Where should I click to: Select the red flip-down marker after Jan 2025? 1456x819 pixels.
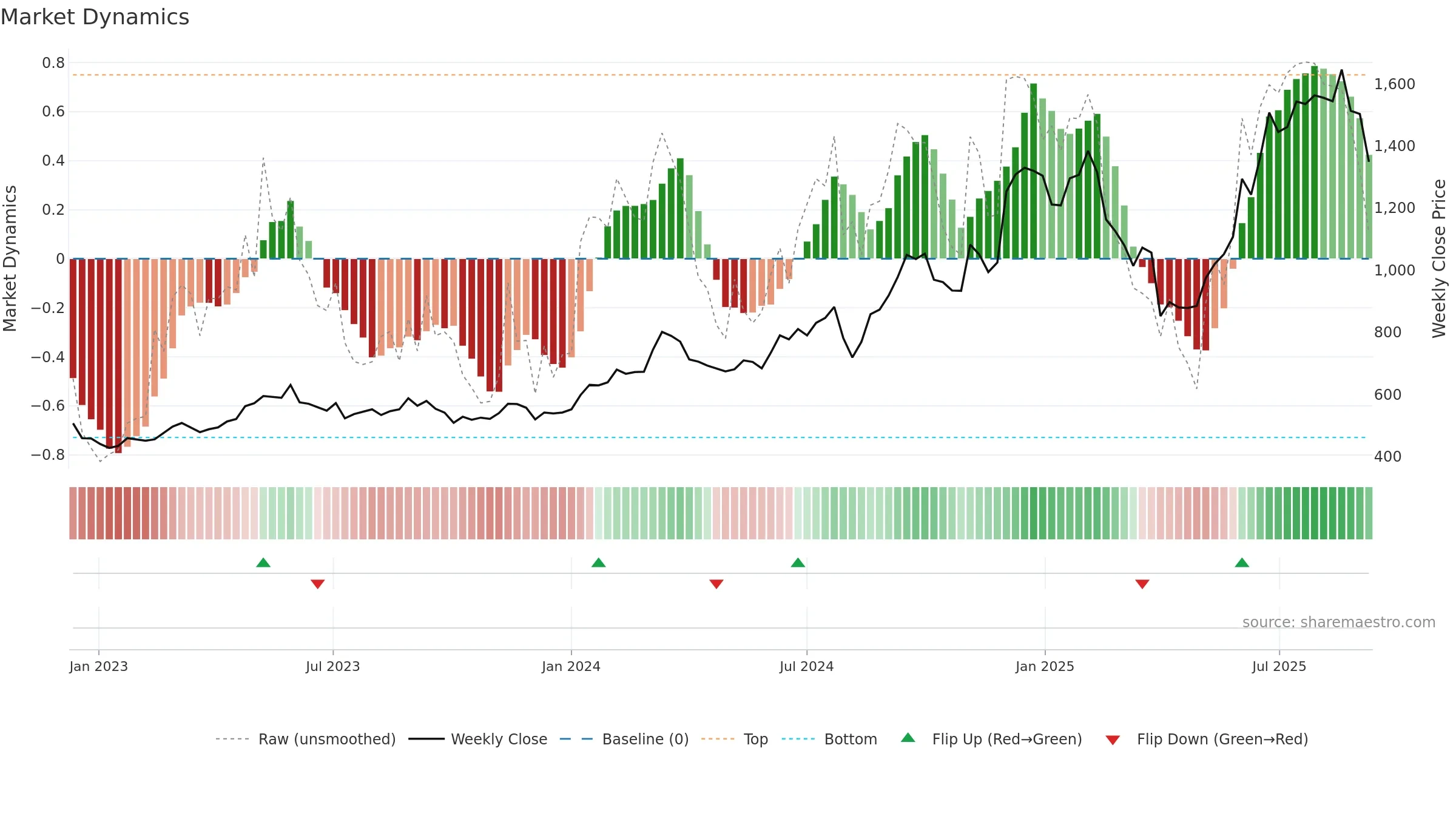[1142, 584]
